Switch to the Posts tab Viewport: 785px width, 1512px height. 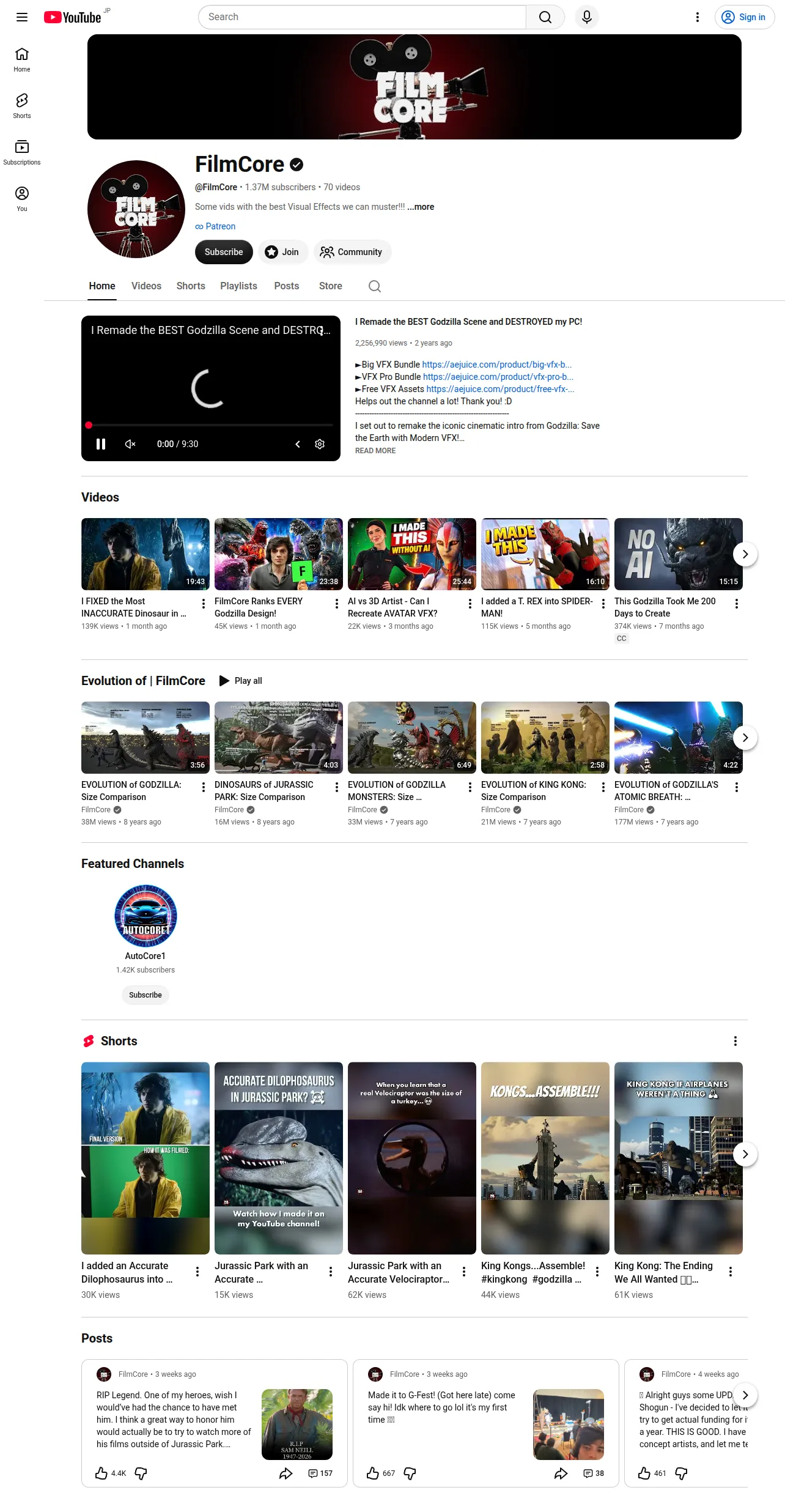[x=287, y=286]
